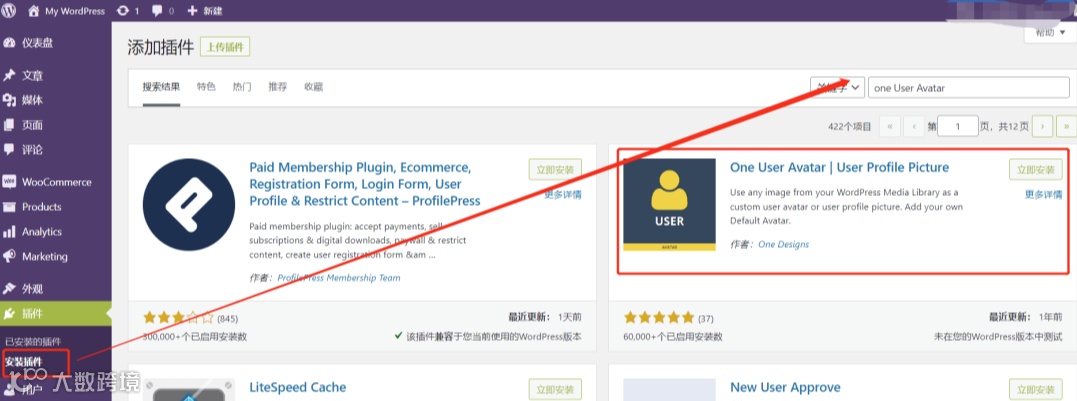Image resolution: width=1077 pixels, height=401 pixels.
Task: Install the One User Avatar plugin
Action: click(x=1035, y=170)
